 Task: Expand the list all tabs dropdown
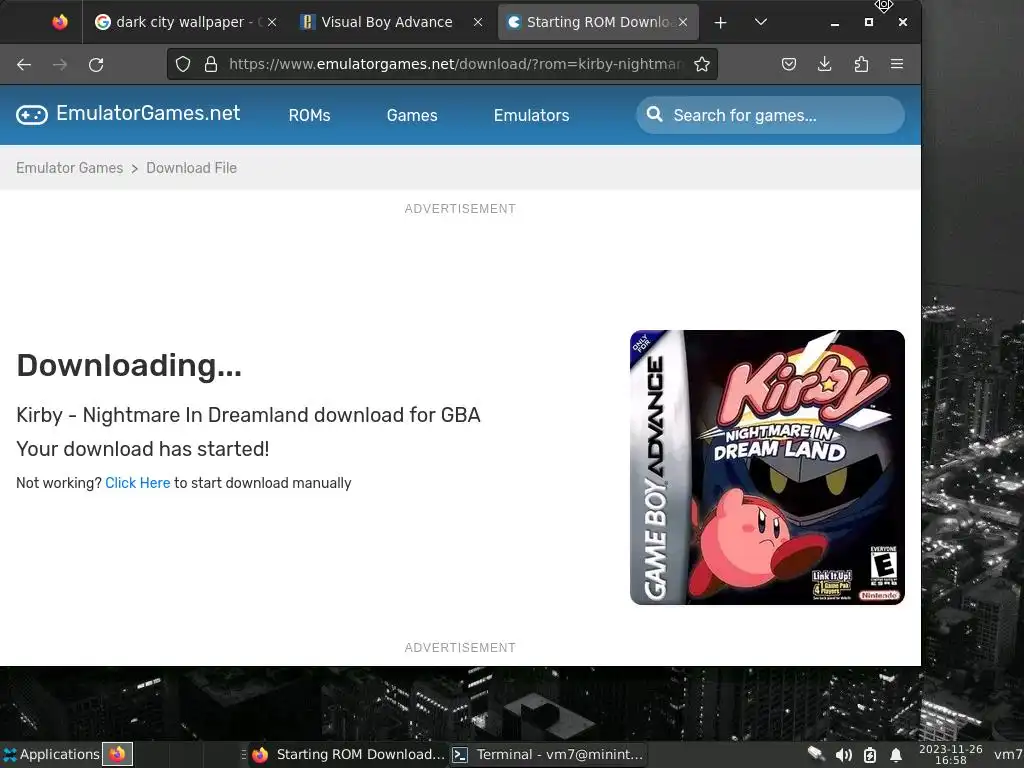click(x=760, y=22)
